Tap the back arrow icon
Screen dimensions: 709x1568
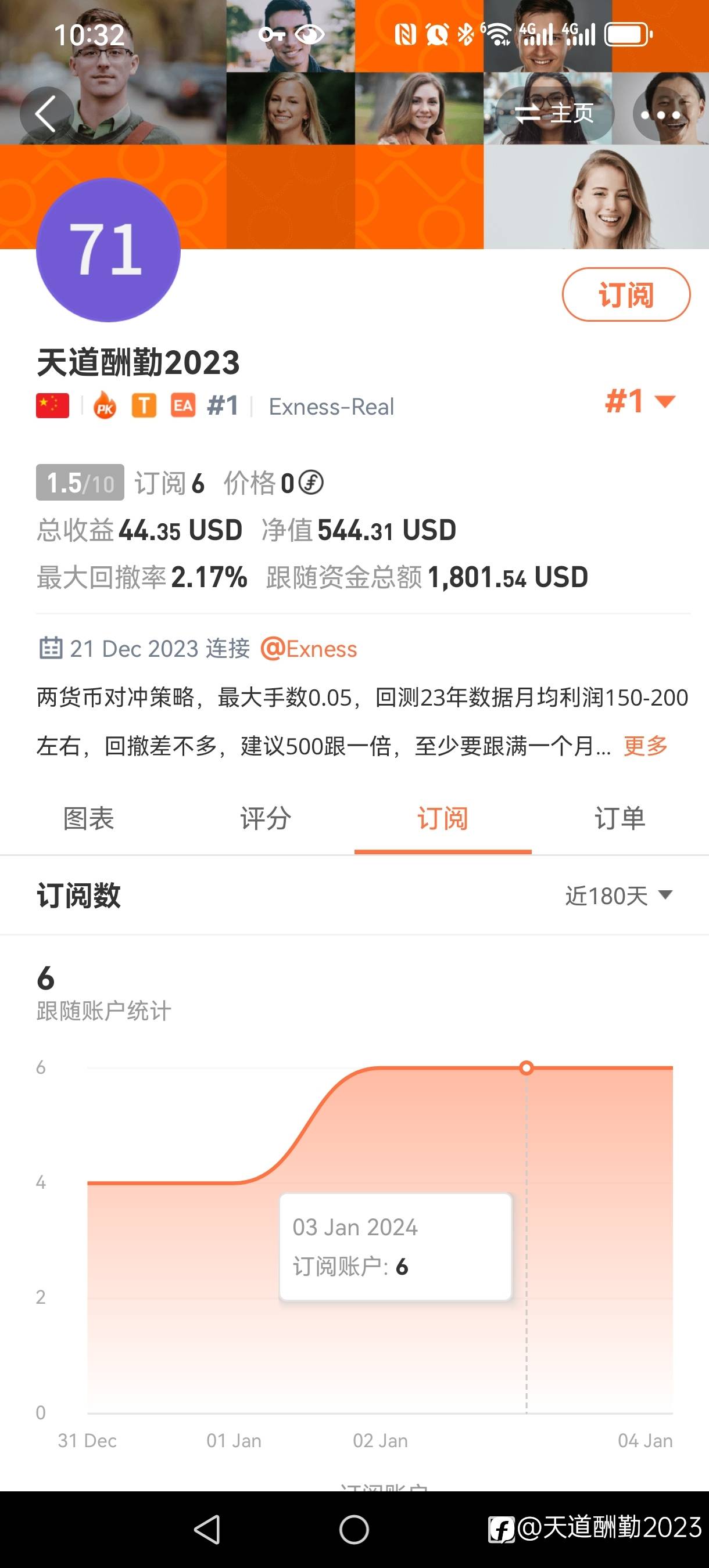pos(46,114)
